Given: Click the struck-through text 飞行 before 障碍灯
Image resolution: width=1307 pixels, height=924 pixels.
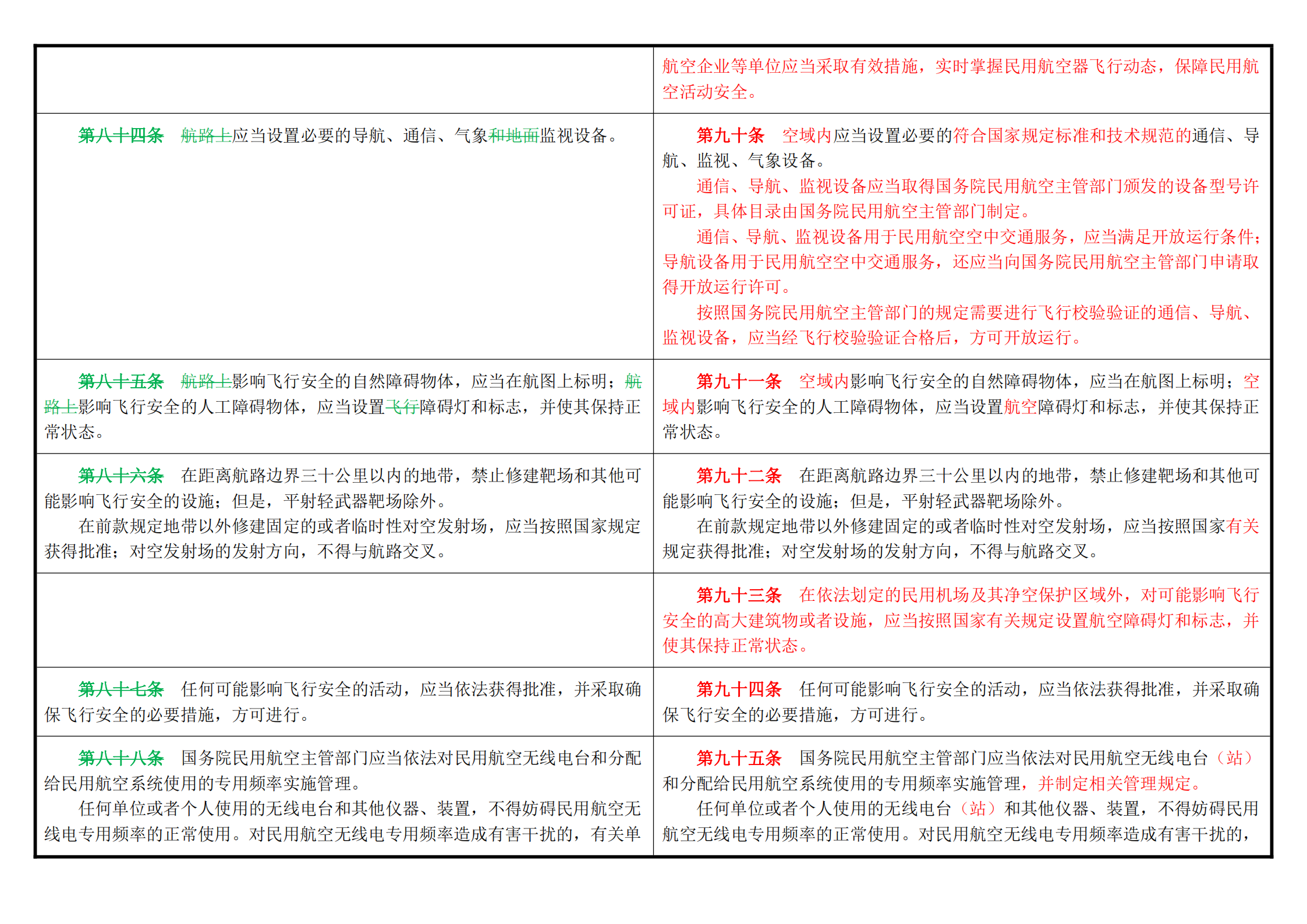Looking at the screenshot, I should coord(402,406).
